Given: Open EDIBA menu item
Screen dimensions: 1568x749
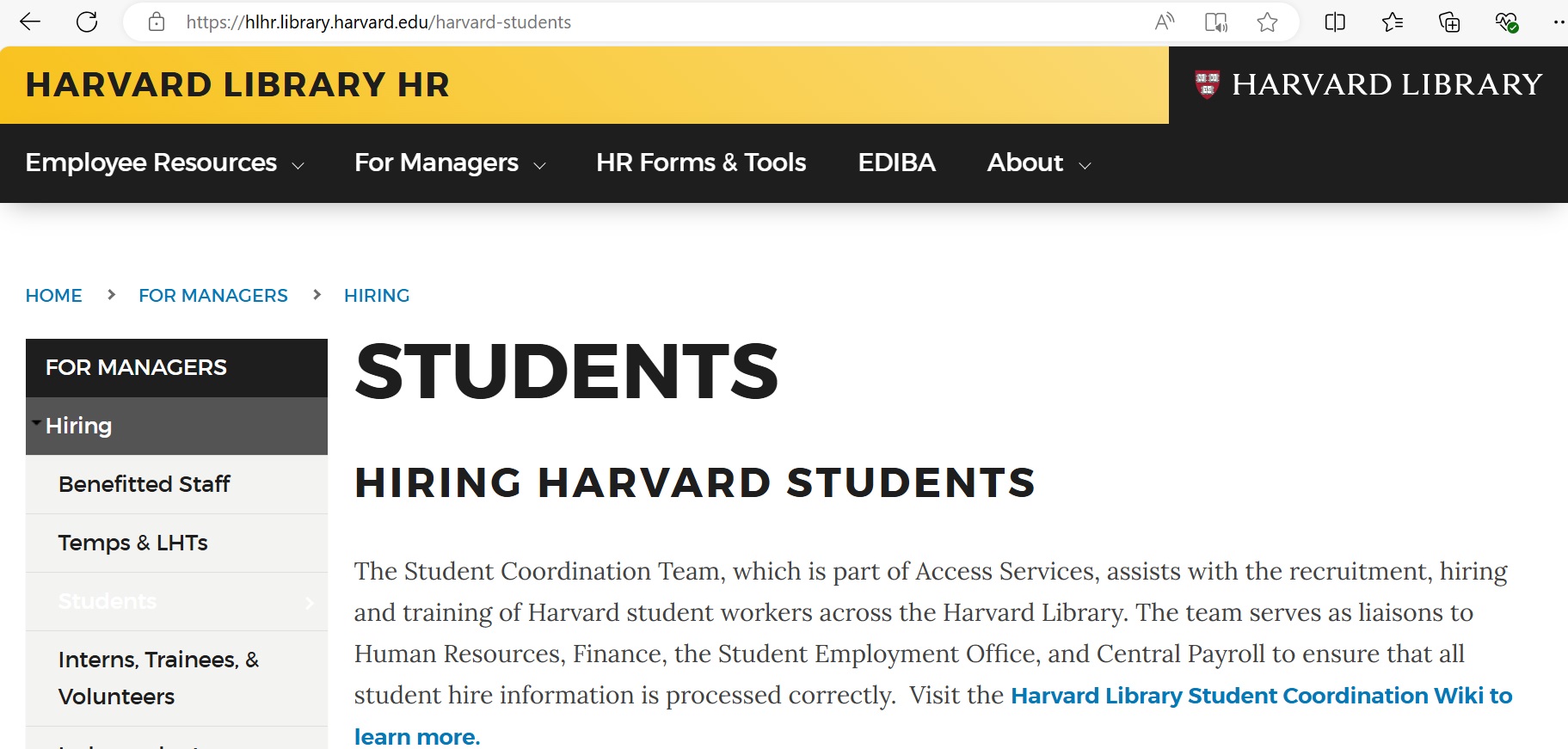Looking at the screenshot, I should tap(896, 163).
